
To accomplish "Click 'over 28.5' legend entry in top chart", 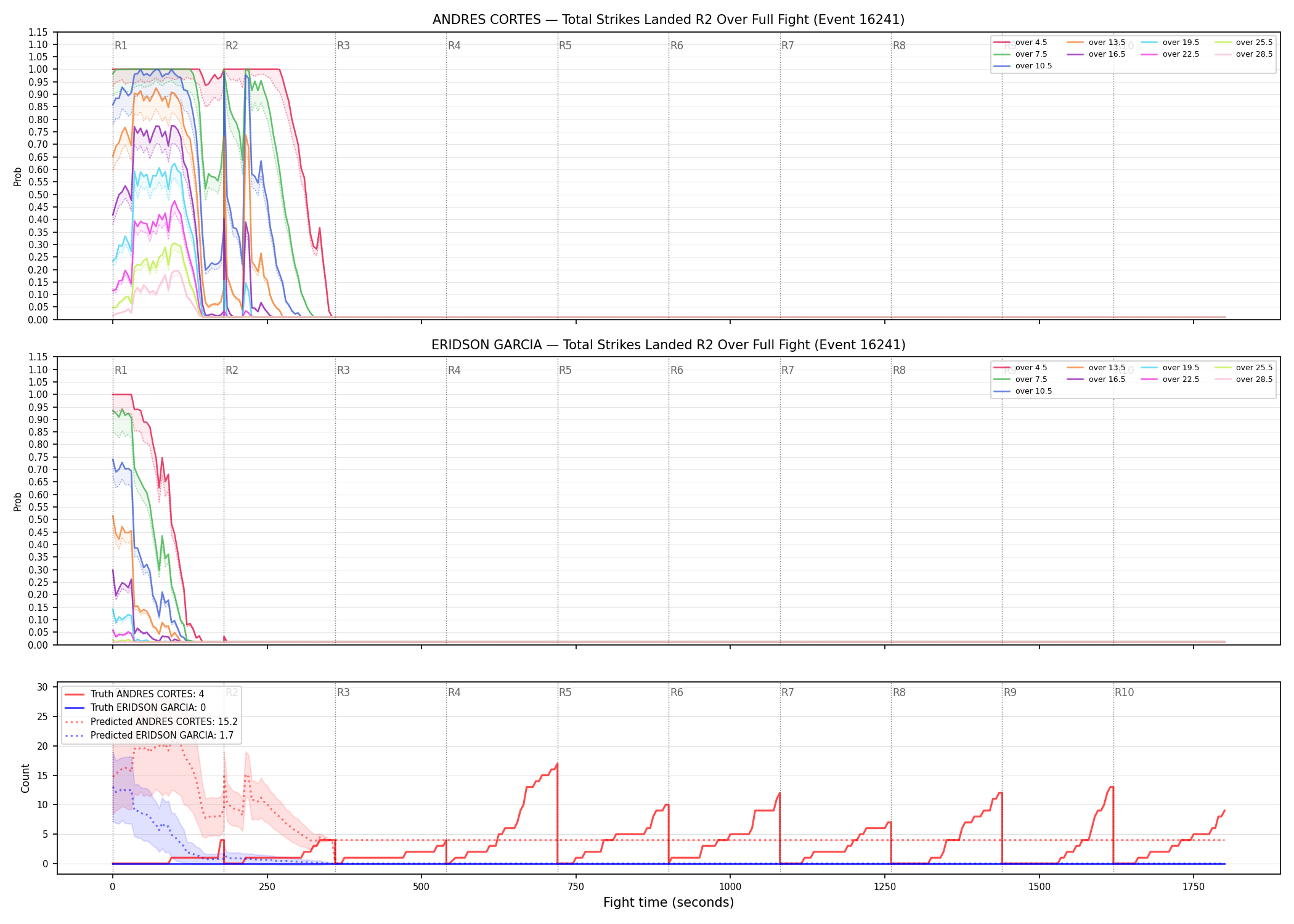I will [x=1243, y=54].
